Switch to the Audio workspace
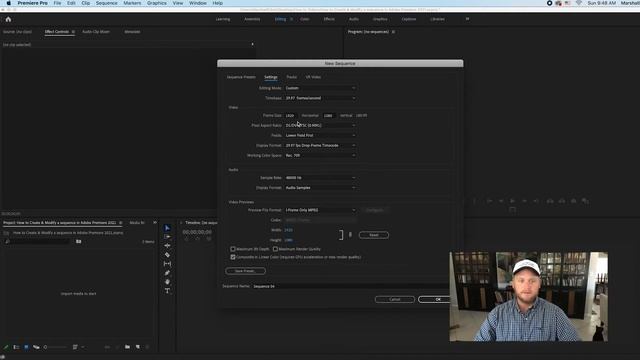The image size is (640, 360). tap(354, 19)
